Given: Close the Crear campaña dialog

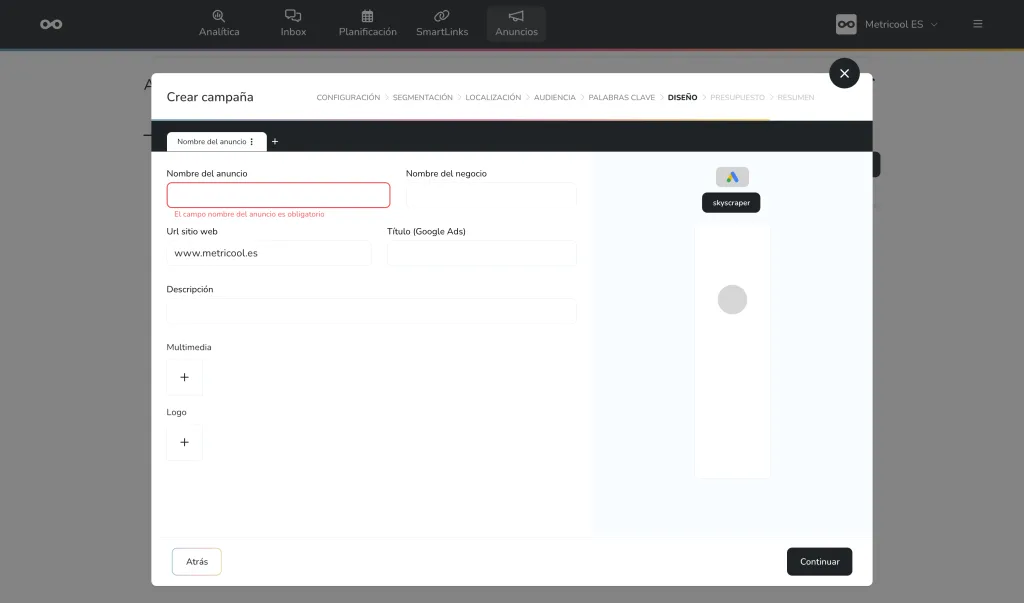Looking at the screenshot, I should [844, 73].
